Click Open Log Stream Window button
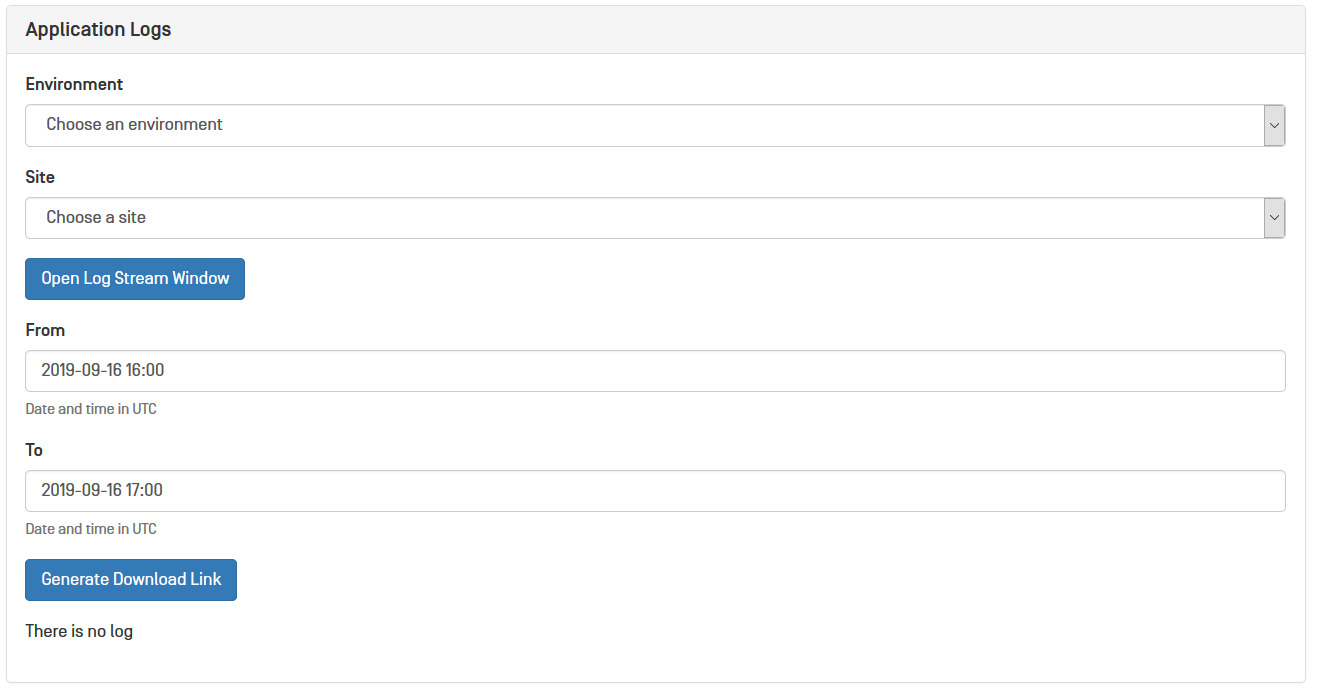This screenshot has width=1324, height=694. [135, 279]
